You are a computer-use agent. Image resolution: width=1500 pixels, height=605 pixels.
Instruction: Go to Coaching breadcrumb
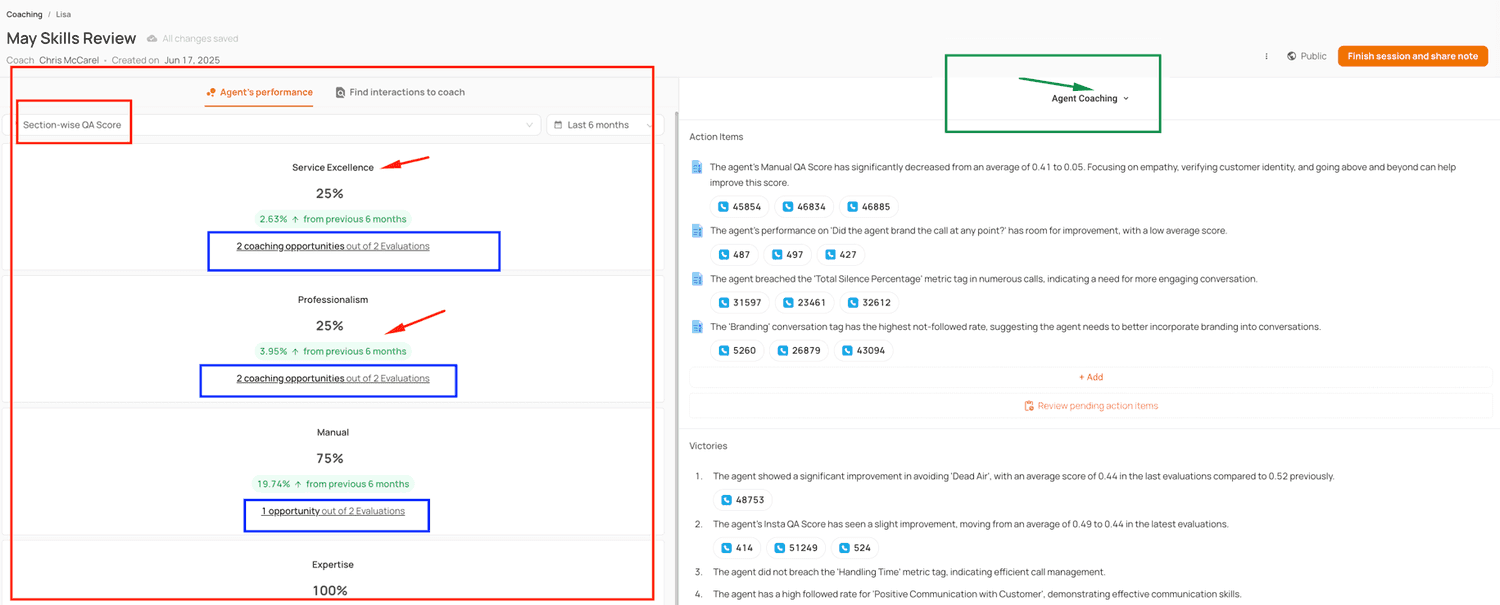coord(24,15)
